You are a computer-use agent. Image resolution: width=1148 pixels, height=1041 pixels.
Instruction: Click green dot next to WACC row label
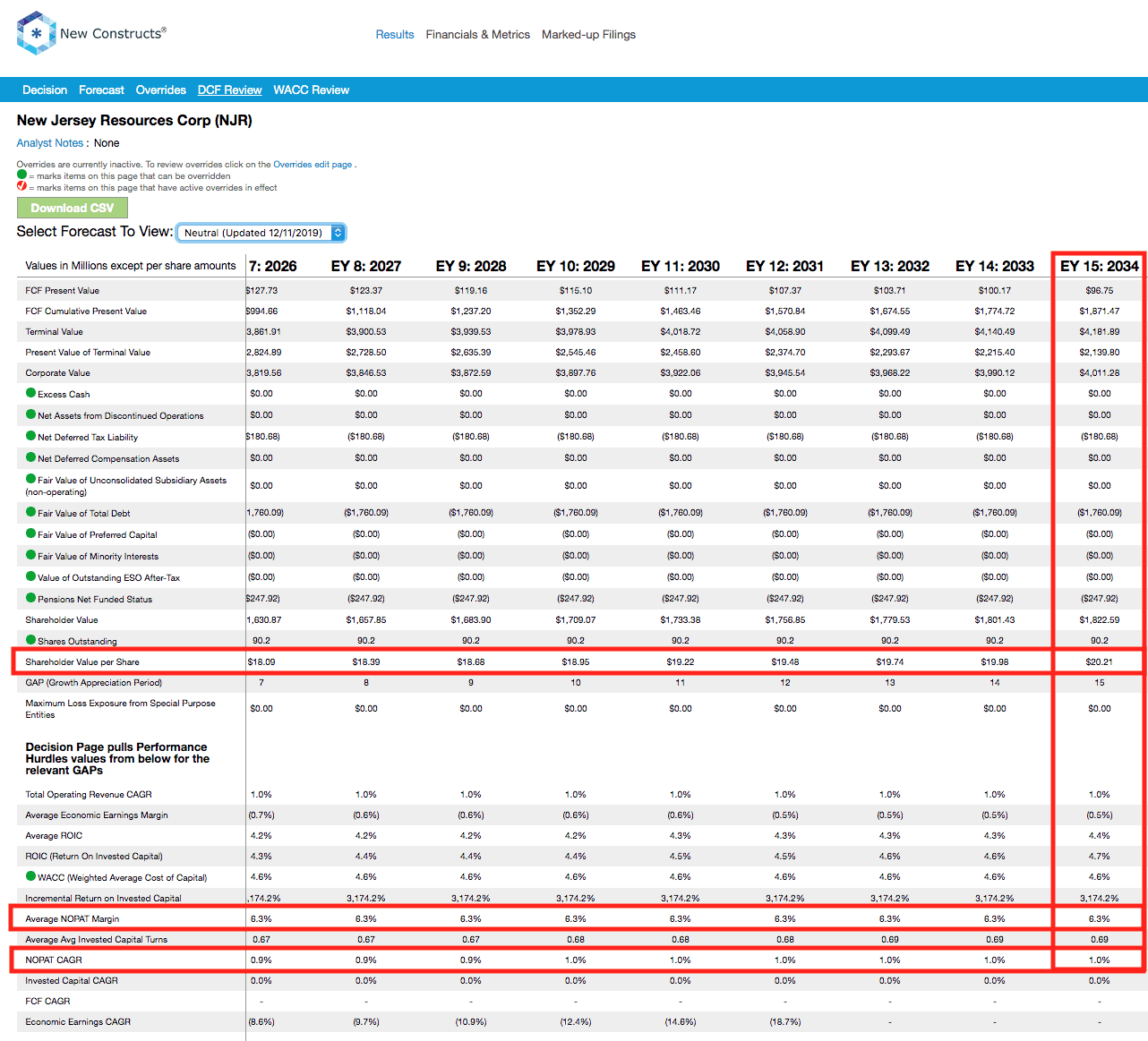31,876
